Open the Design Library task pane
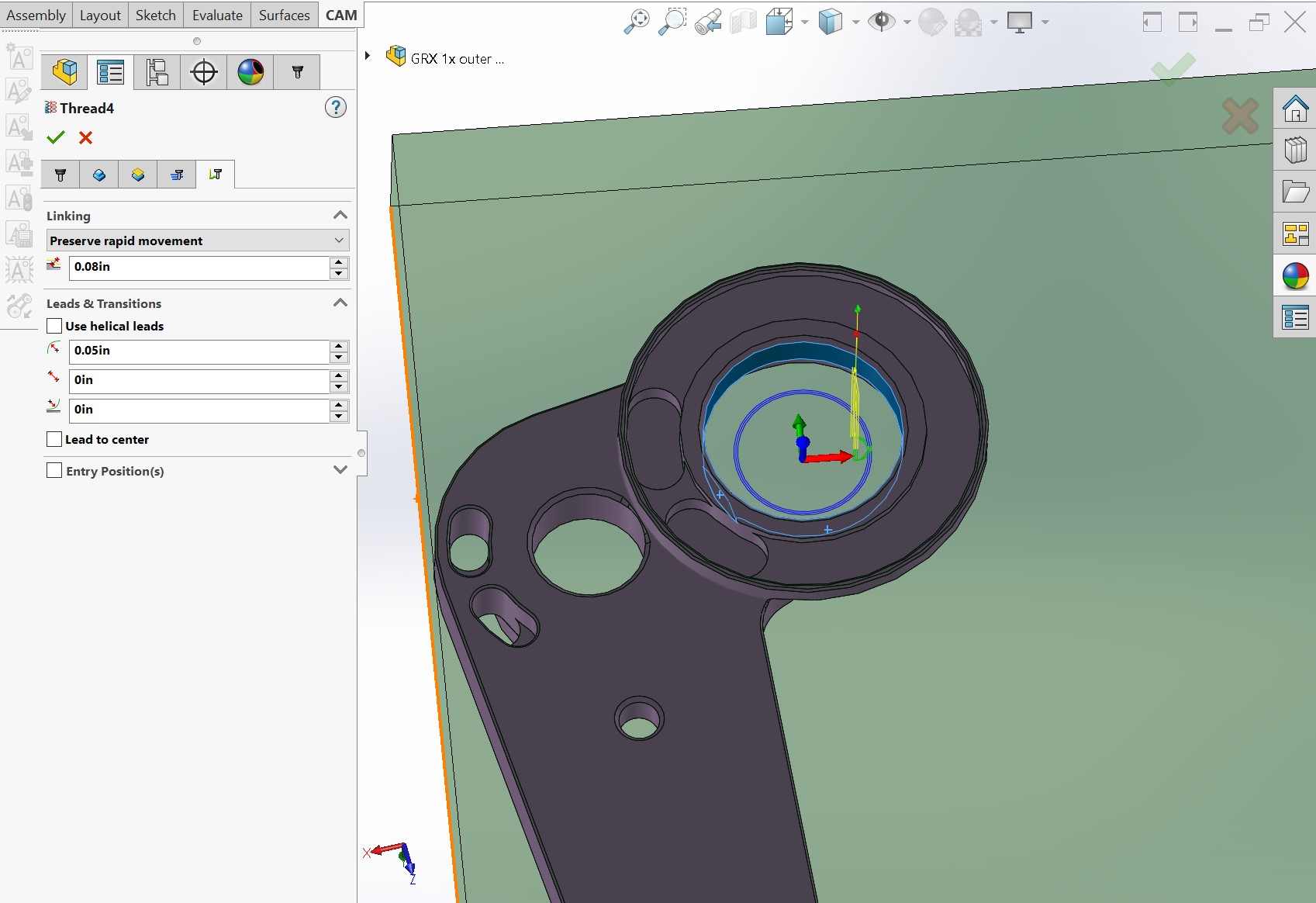The image size is (1316, 903). point(1295,150)
